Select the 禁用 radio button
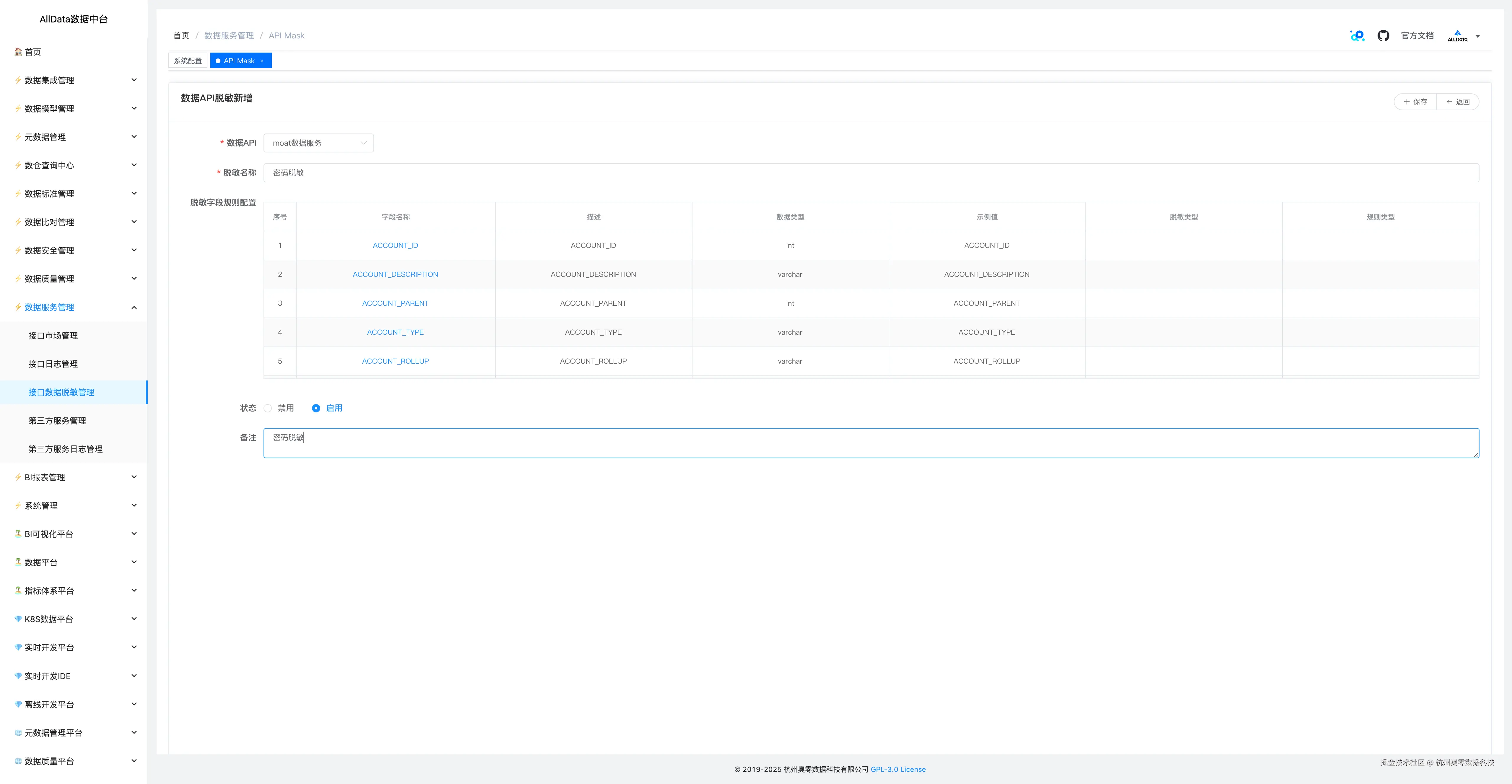 268,408
